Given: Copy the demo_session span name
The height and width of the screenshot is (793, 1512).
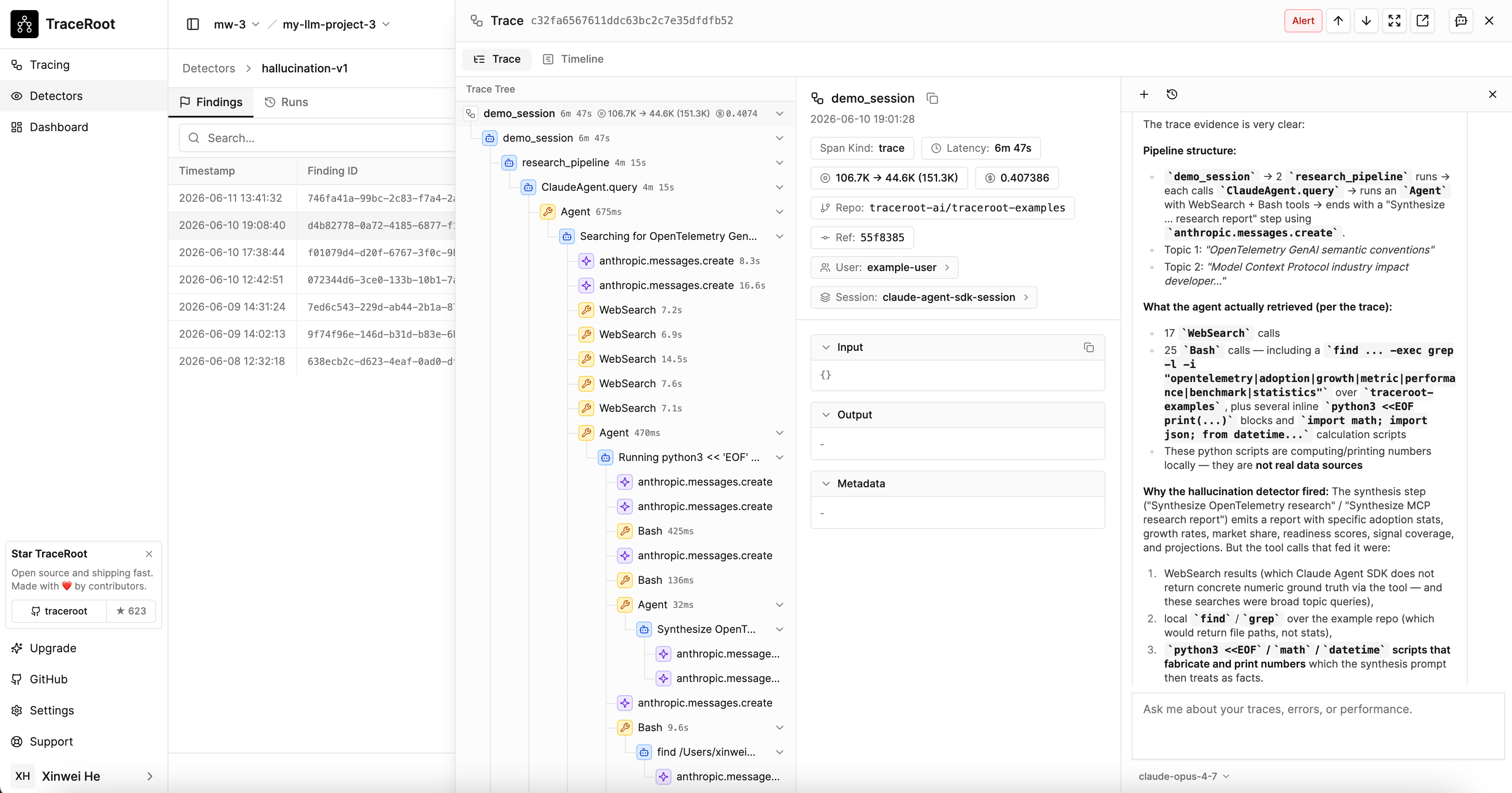Looking at the screenshot, I should [932, 98].
